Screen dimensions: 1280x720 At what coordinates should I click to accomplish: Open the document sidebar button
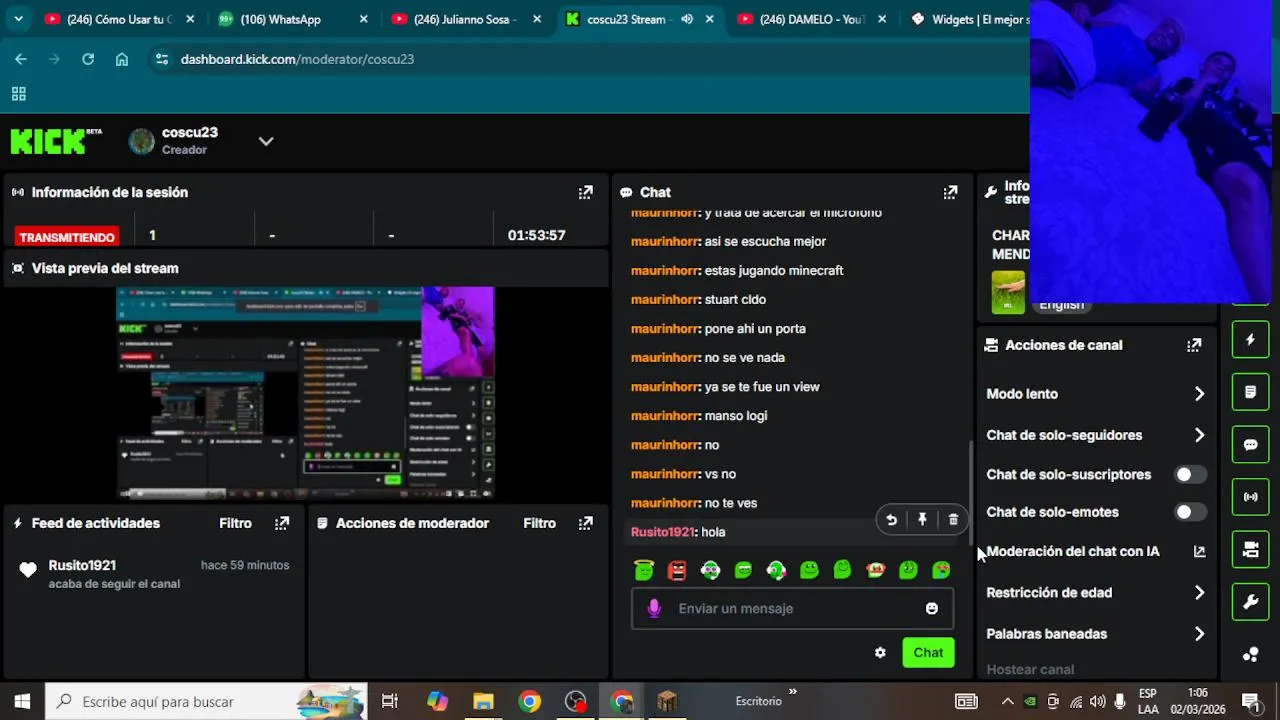pos(1250,392)
